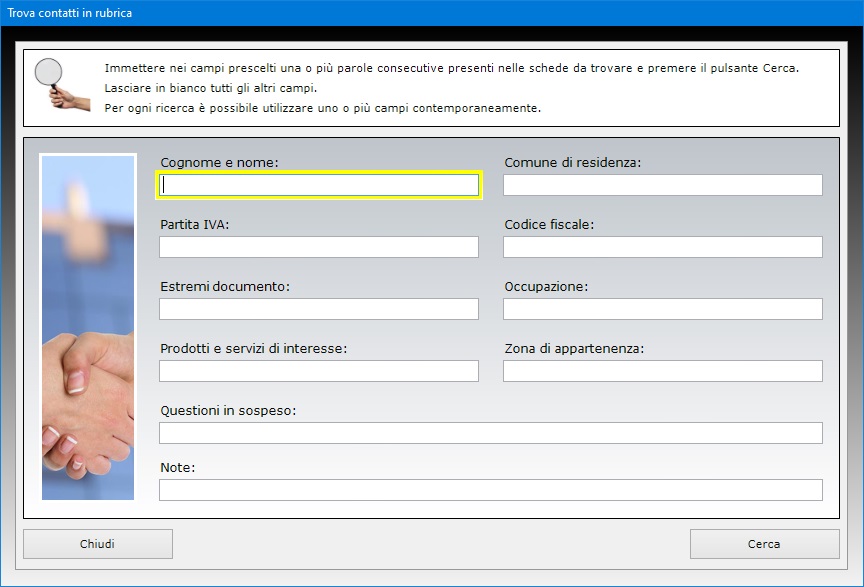Viewport: 864px width, 587px height.
Task: Select the Partita IVA input box
Action: 319,247
